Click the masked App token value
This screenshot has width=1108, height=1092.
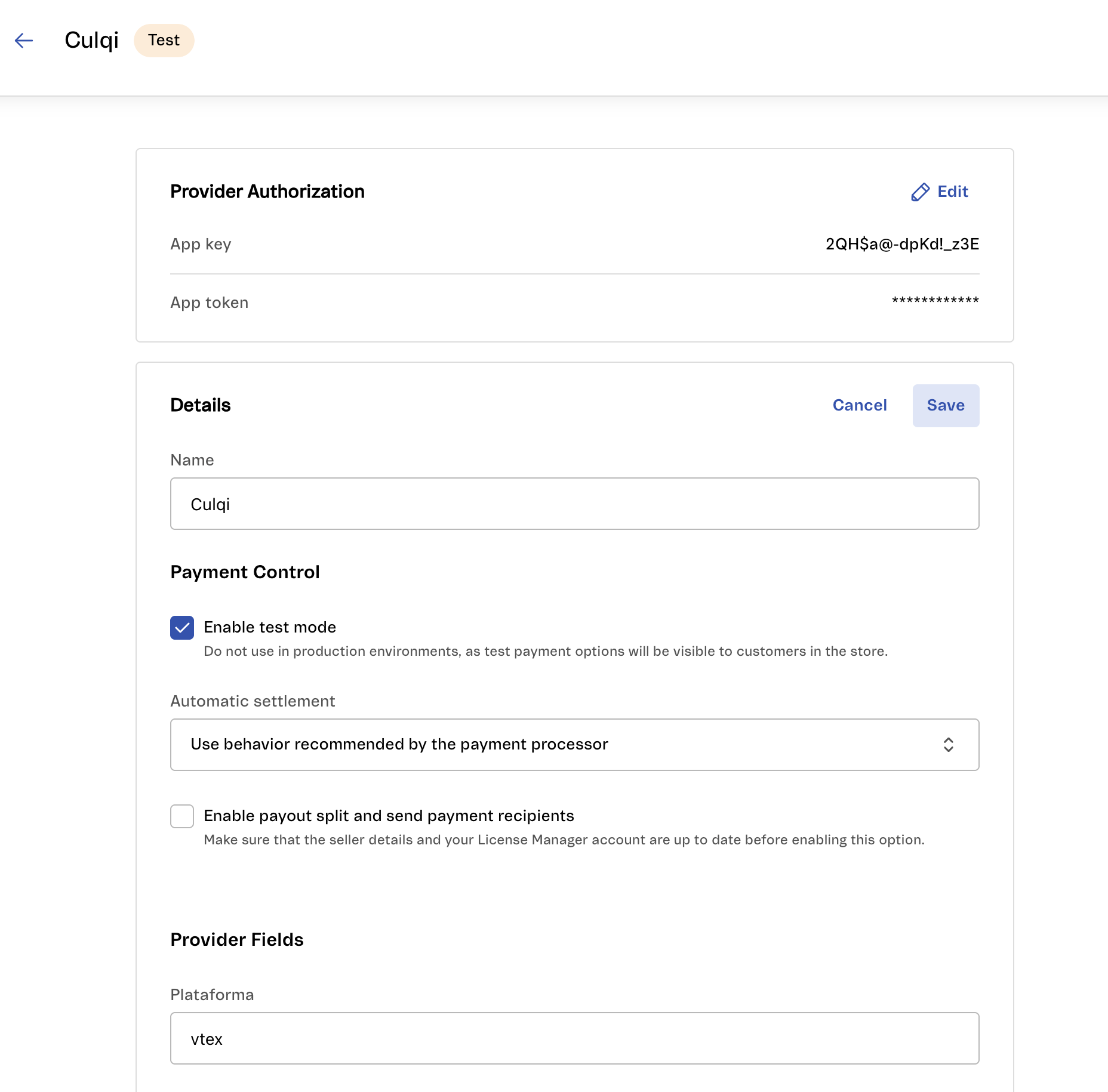coord(935,301)
